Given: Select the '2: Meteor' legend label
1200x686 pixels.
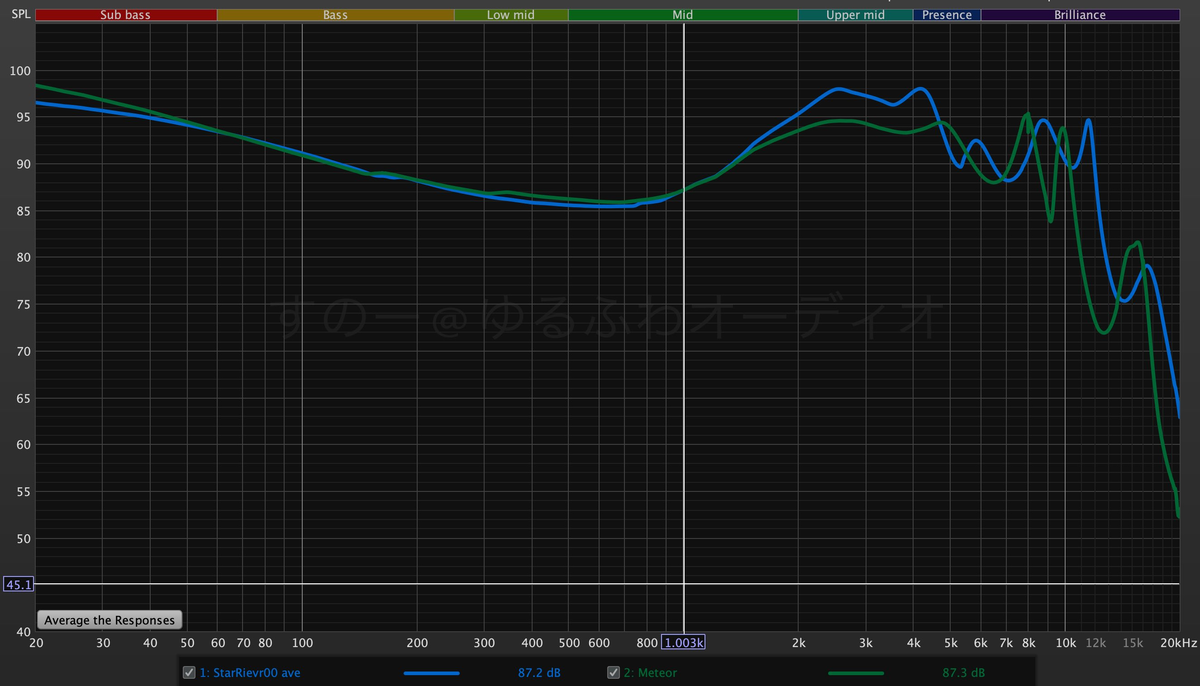Looking at the screenshot, I should [x=650, y=673].
